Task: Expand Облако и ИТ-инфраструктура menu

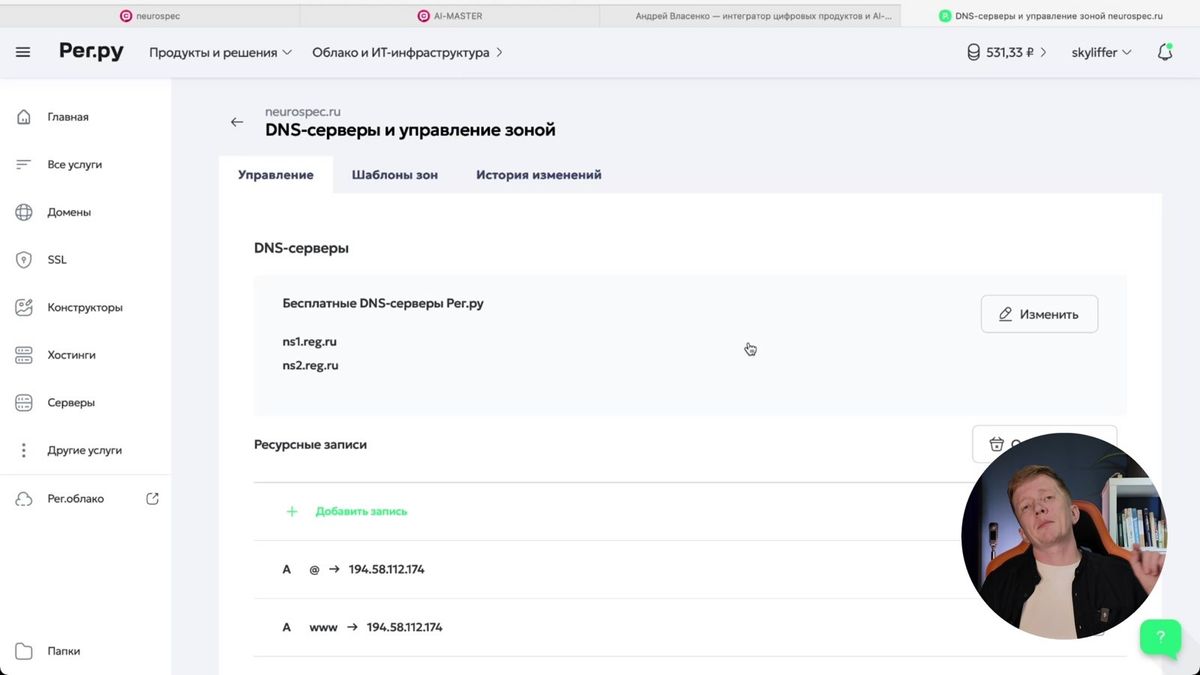Action: [x=408, y=52]
